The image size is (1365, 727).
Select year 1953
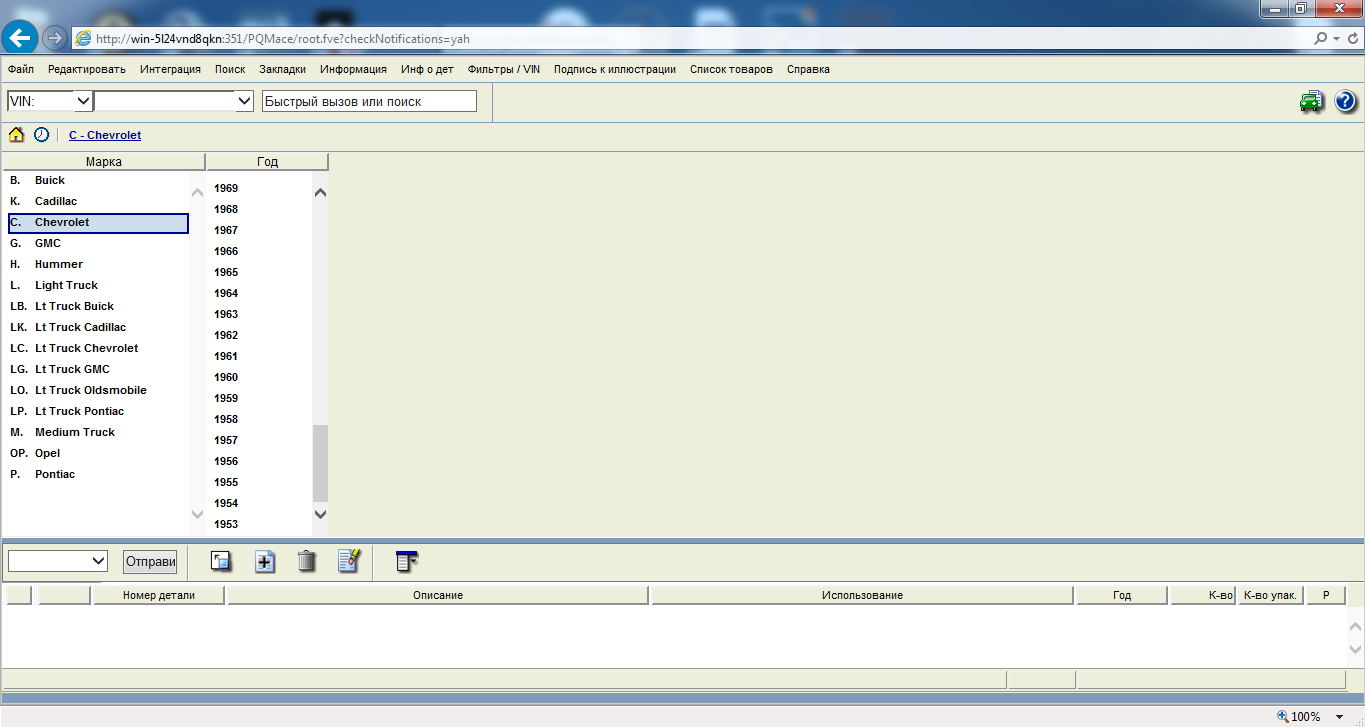226,524
